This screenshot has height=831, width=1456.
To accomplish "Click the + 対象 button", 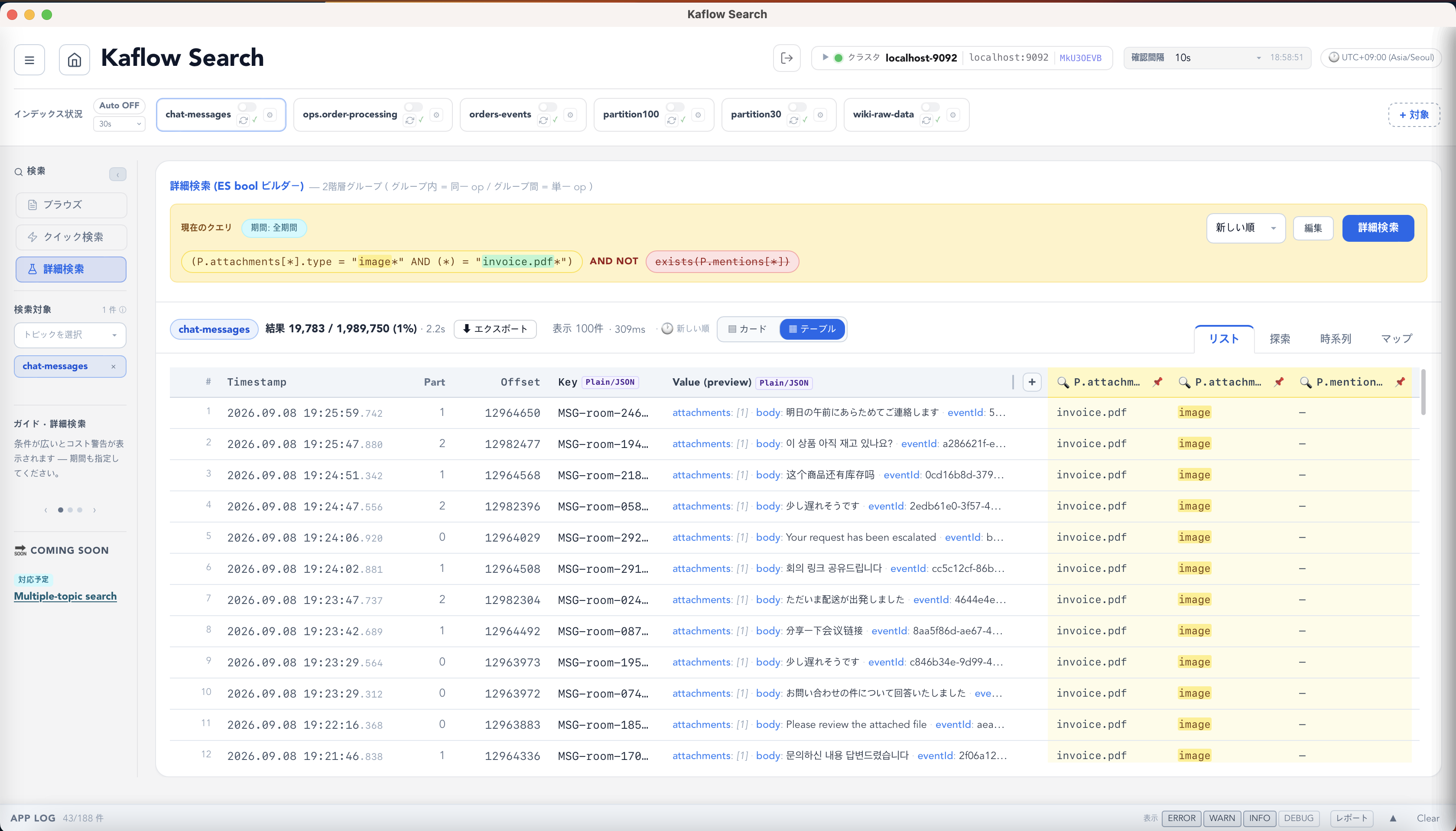I will coord(1414,115).
